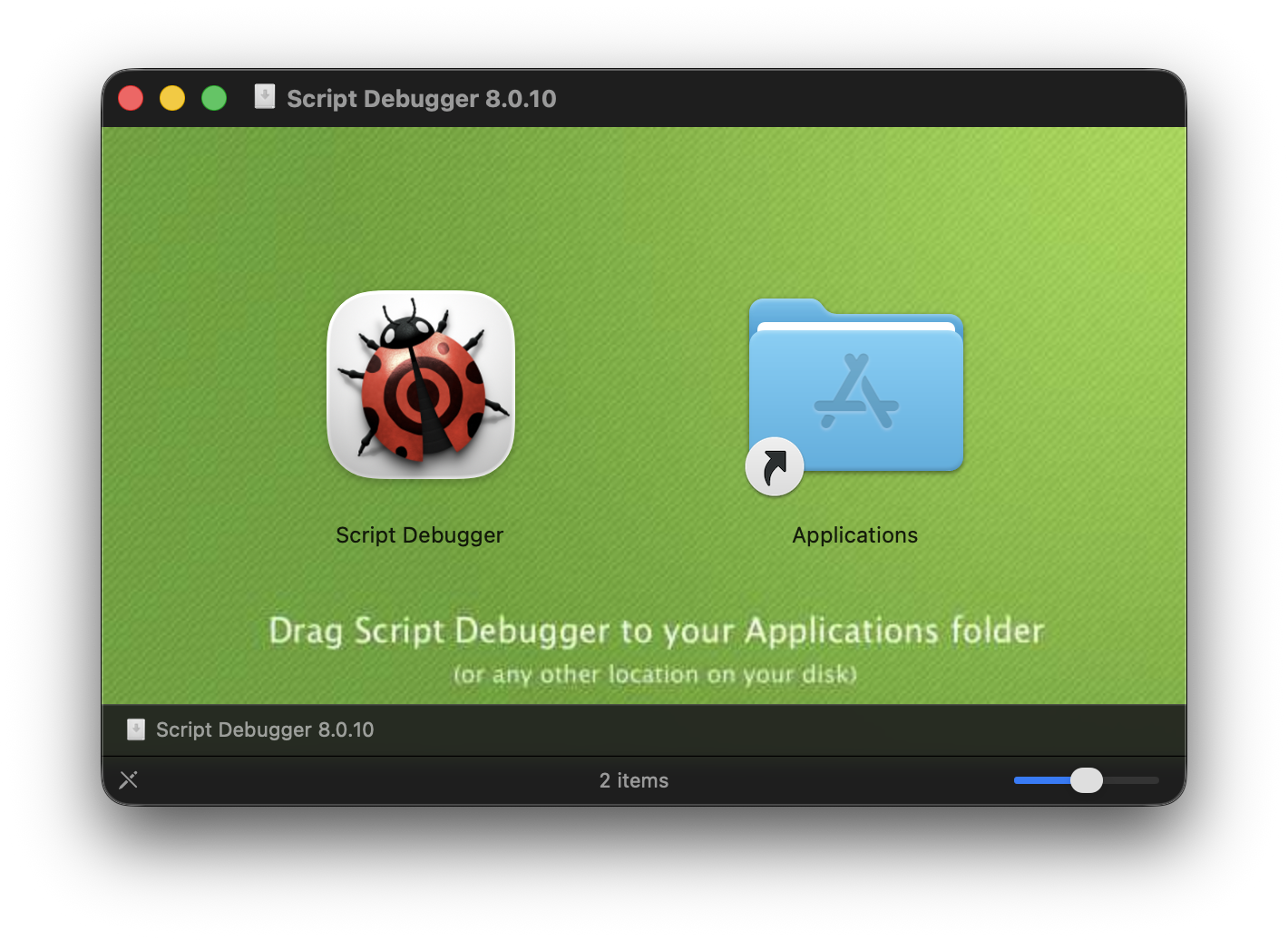Viewport: 1288px width, 940px height.
Task: Click the "Applications" label under the folder
Action: pos(854,535)
